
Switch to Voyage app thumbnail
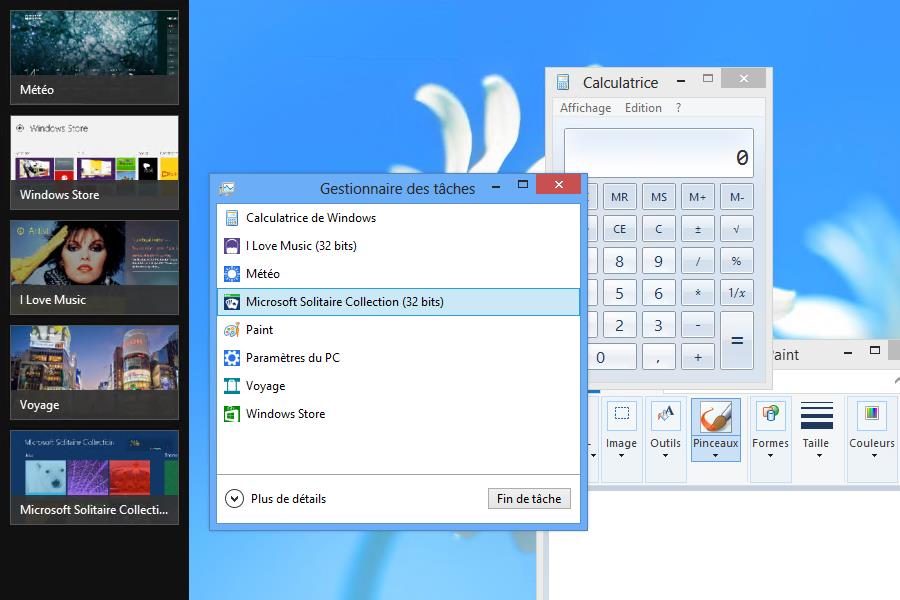pos(94,373)
